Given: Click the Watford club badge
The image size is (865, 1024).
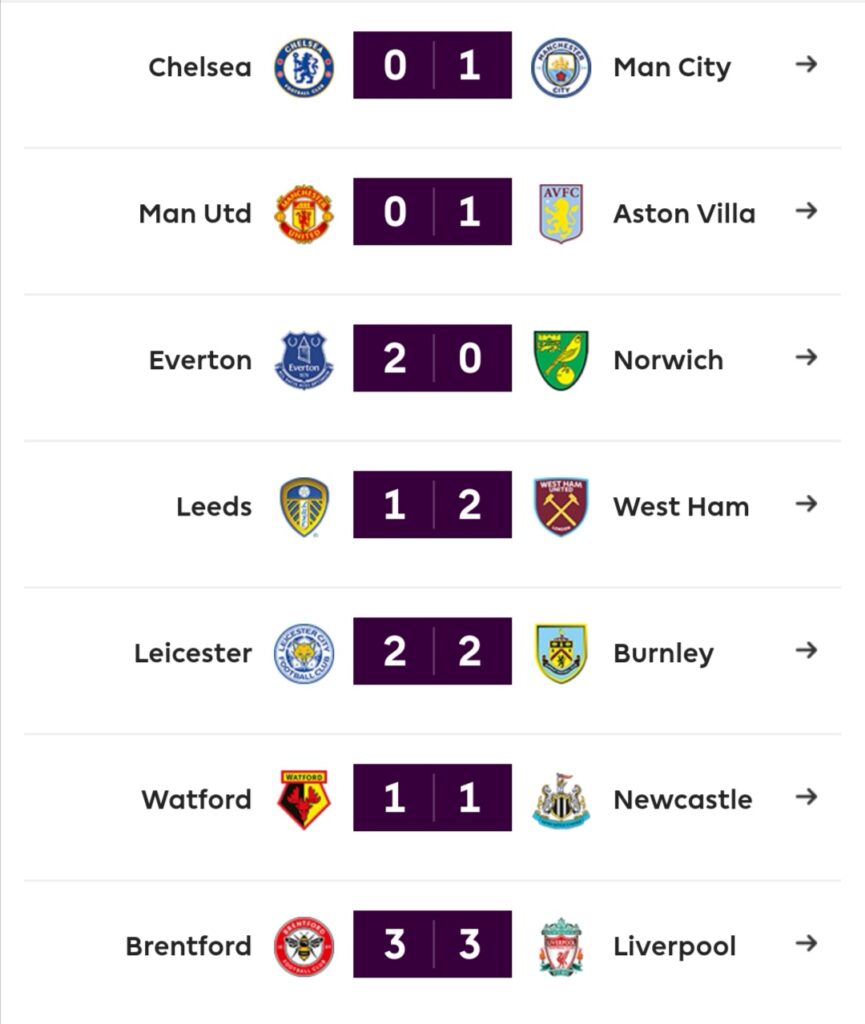Looking at the screenshot, I should 304,799.
